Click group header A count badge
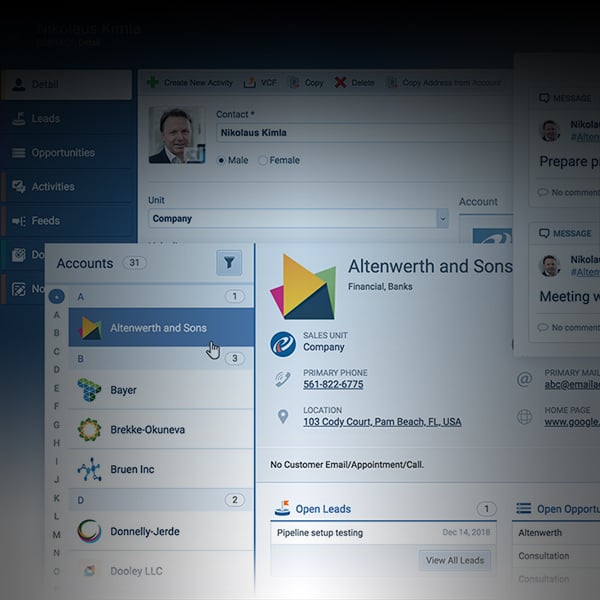 pos(235,296)
